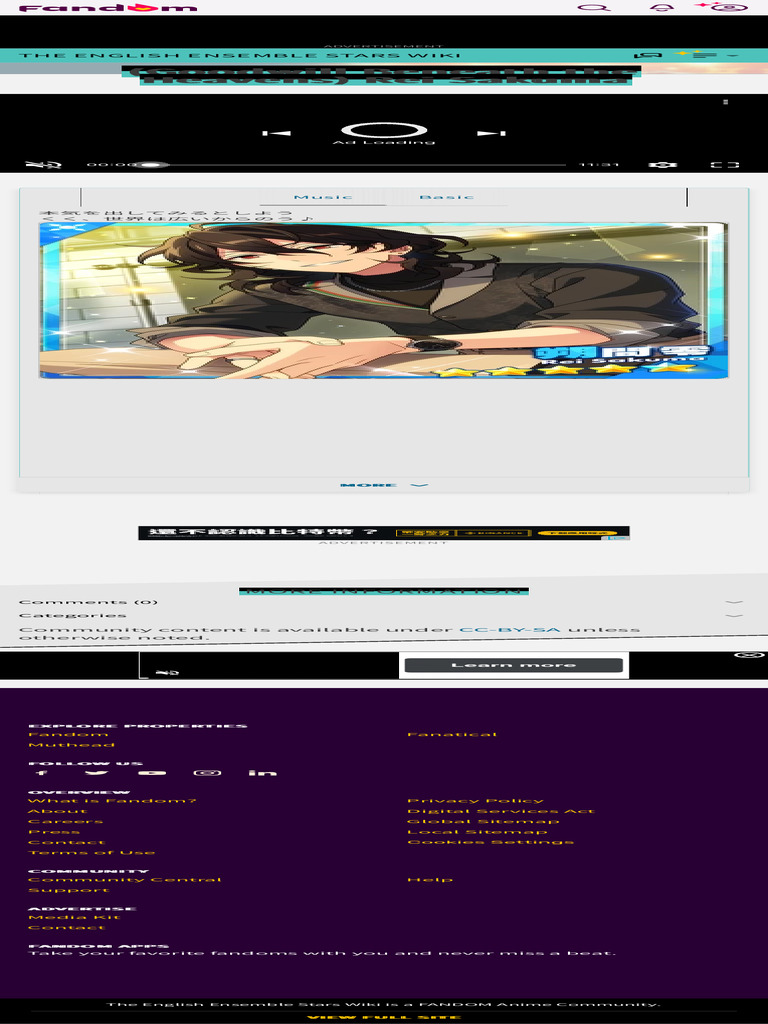The image size is (768, 1024).
Task: Open the Digital Services Act link
Action: click(501, 811)
